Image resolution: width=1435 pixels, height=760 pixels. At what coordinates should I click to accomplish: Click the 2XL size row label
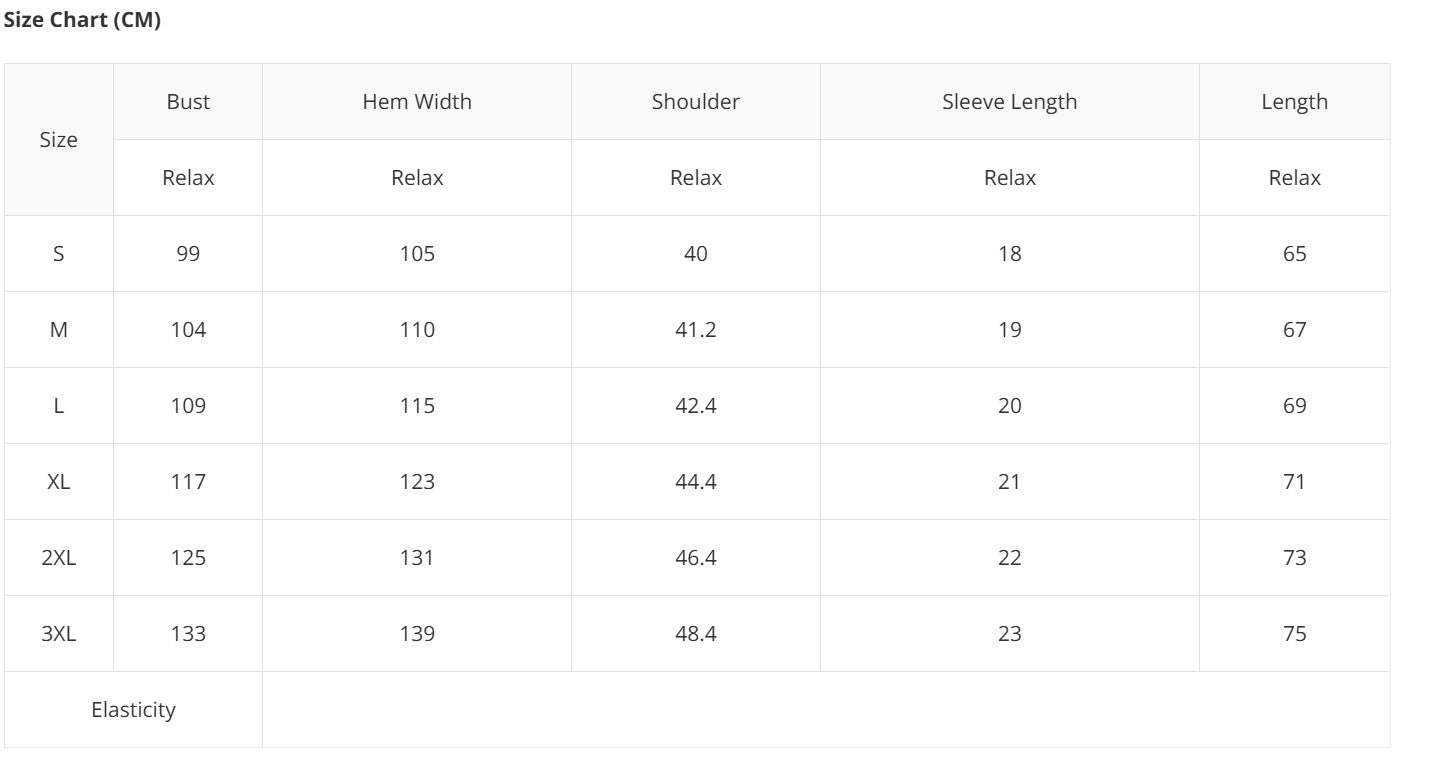pyautogui.click(x=59, y=558)
